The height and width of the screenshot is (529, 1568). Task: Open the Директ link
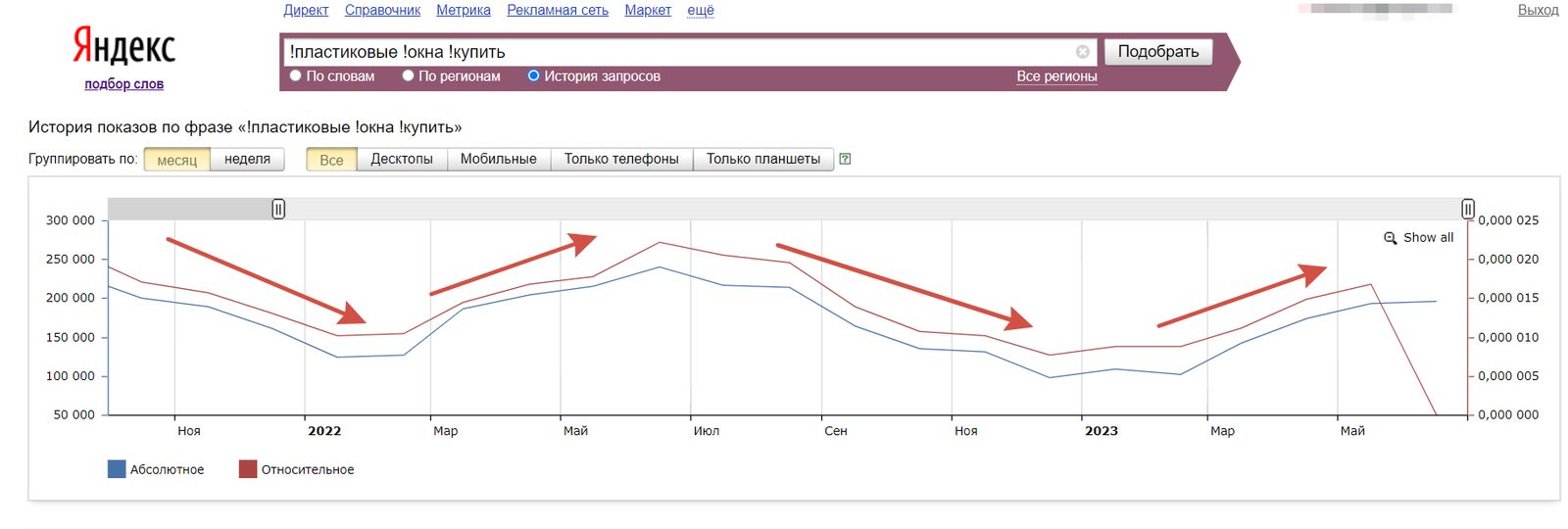tap(306, 10)
